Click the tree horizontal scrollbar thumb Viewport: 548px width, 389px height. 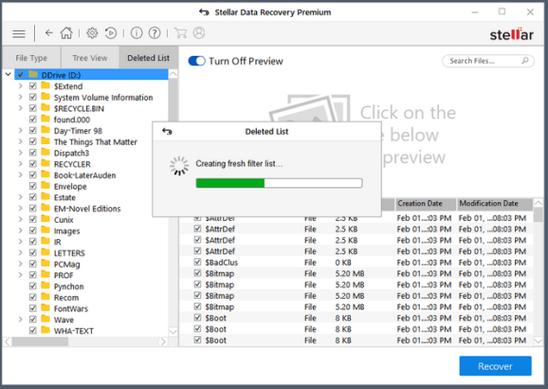(40, 341)
